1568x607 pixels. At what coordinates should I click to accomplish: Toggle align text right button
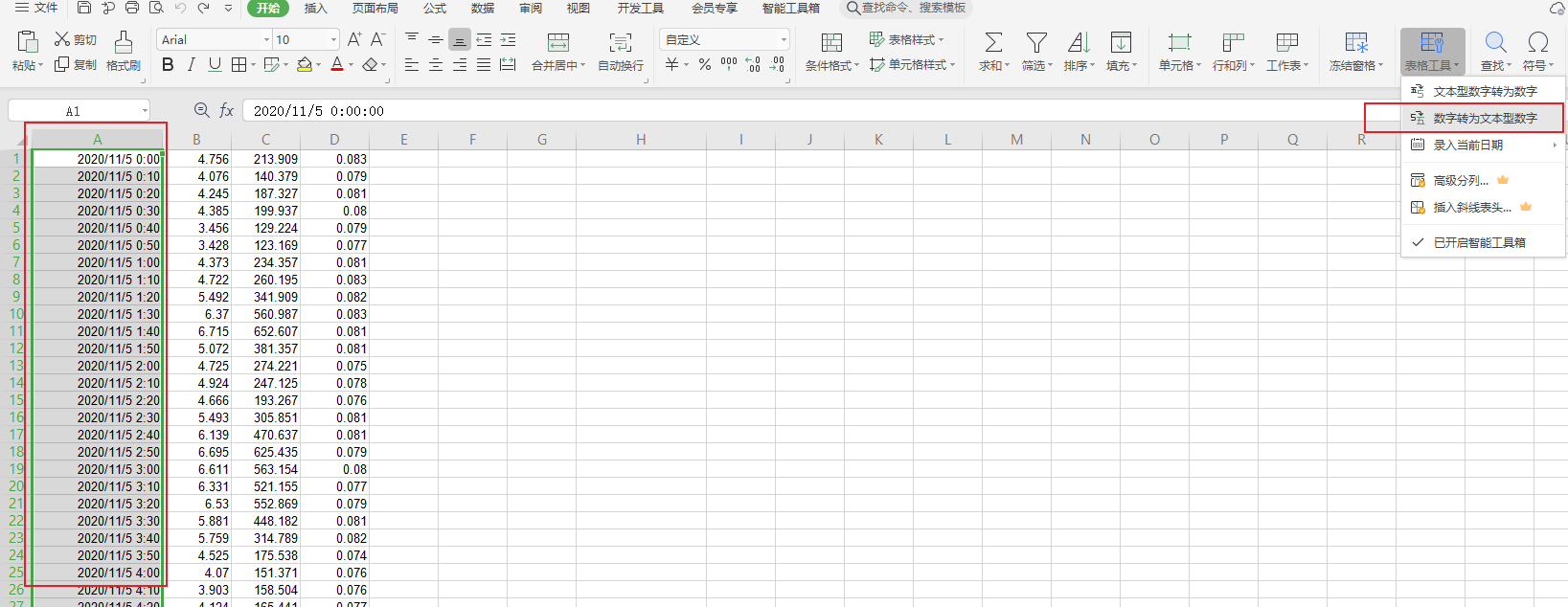tap(460, 64)
